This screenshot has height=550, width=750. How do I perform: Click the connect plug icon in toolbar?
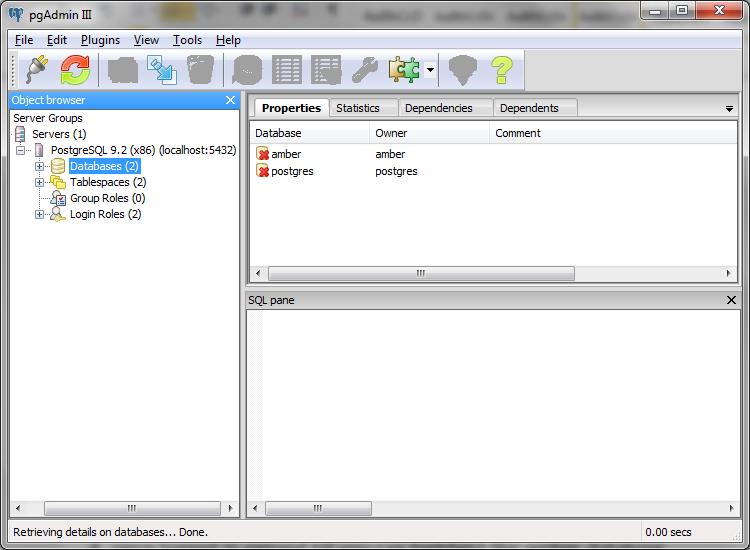tap(36, 70)
